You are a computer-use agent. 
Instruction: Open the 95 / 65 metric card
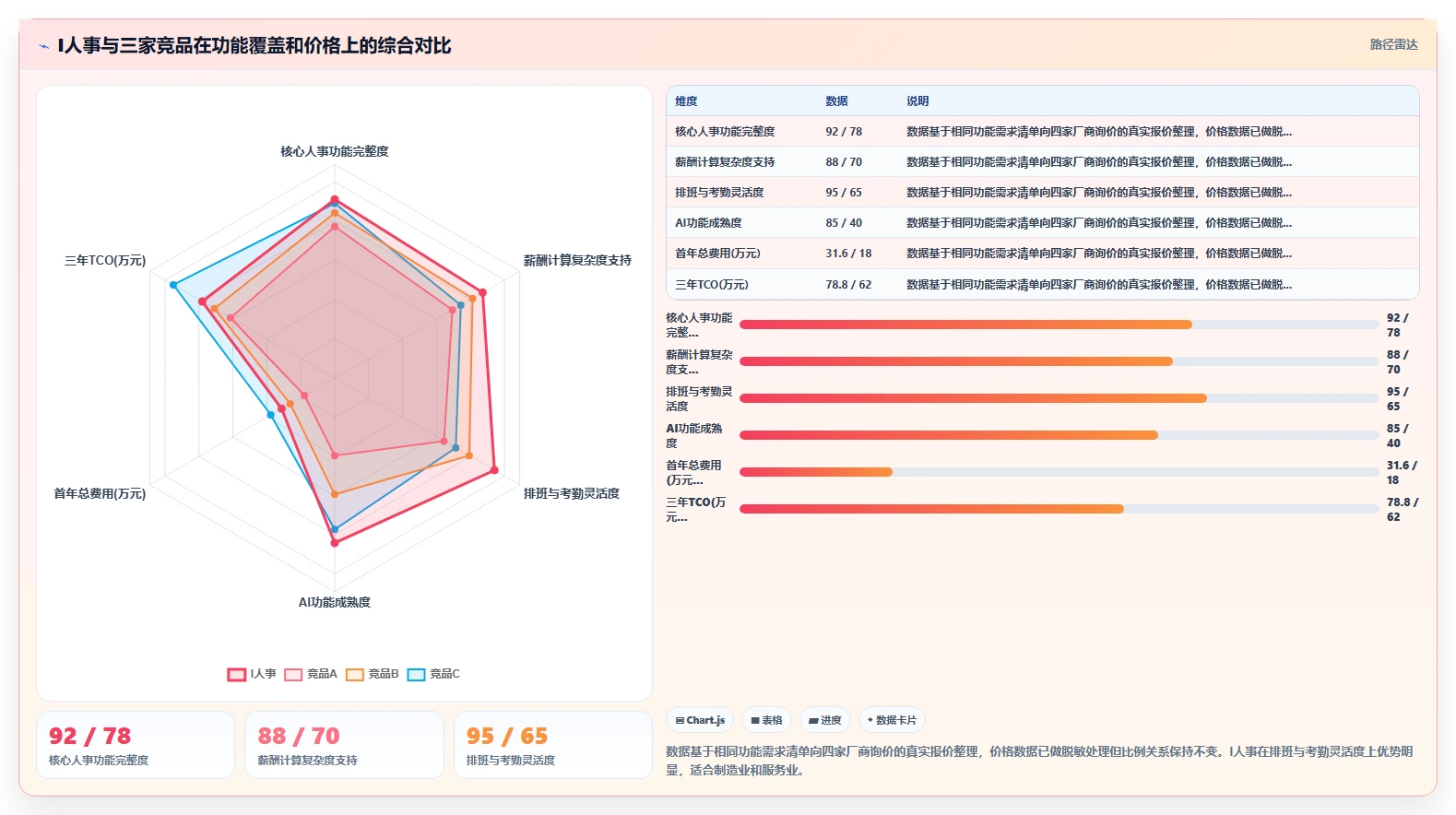pos(553,745)
